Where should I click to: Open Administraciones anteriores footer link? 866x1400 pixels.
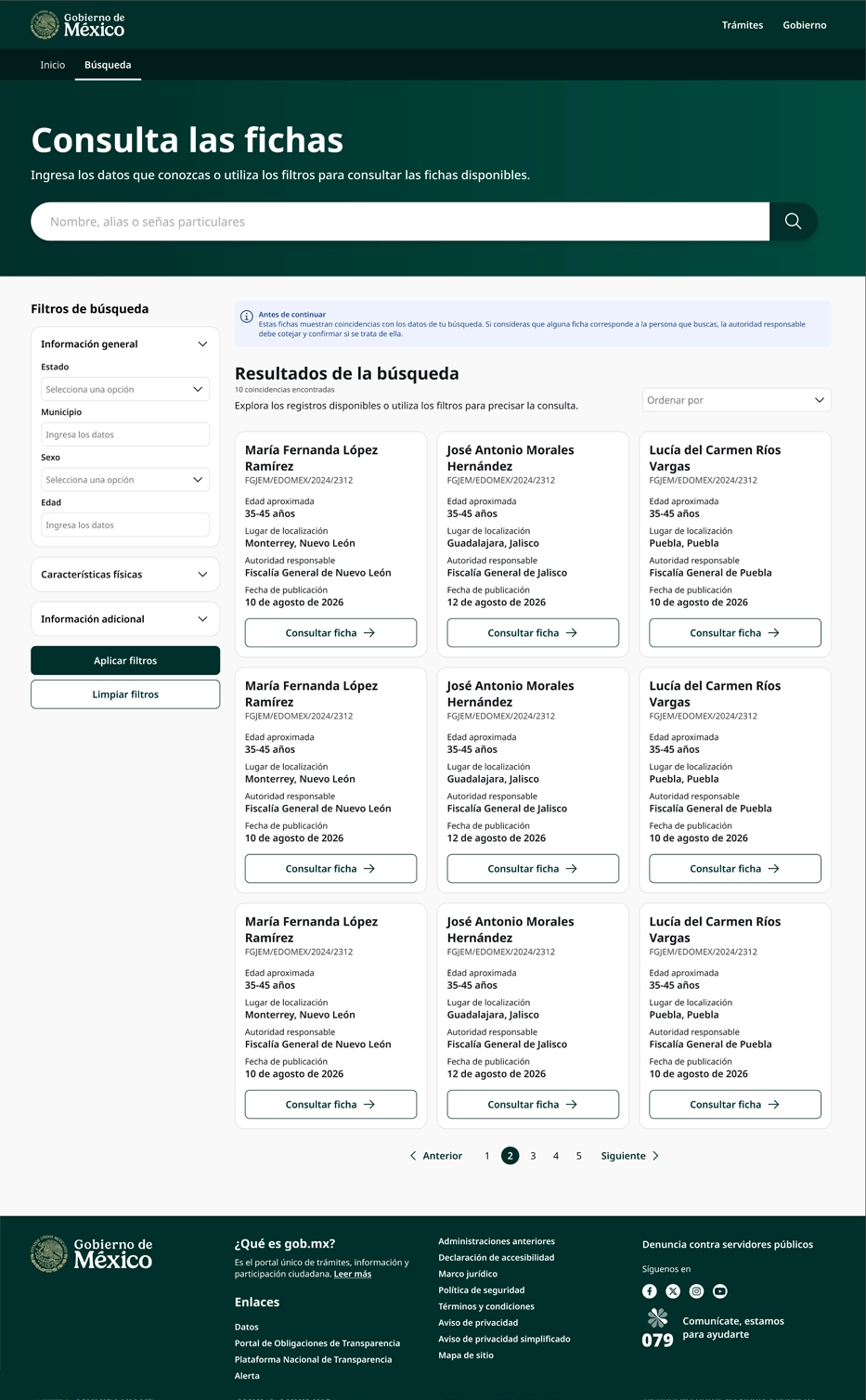[497, 1241]
